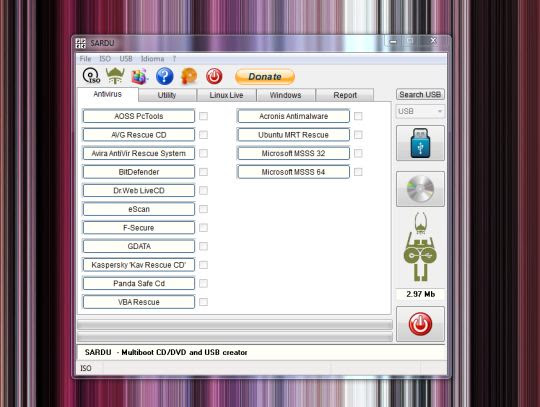Switch to the Antivirus tab
This screenshot has width=540, height=407.
[x=107, y=94]
